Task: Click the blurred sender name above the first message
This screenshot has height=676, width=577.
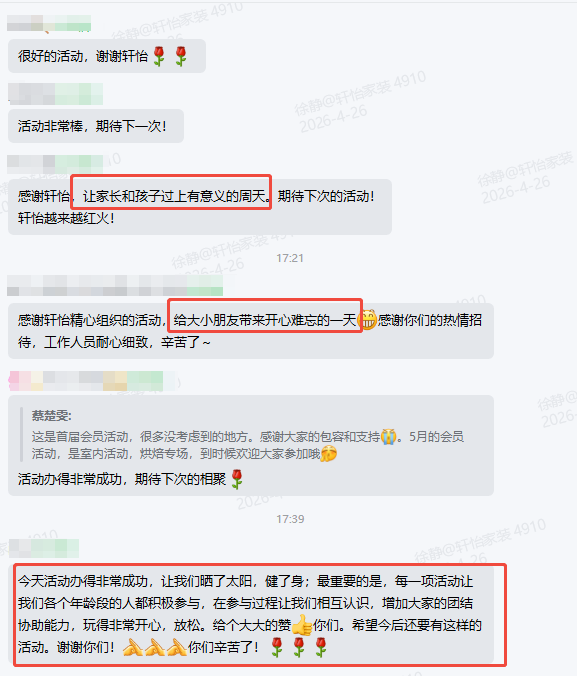Action: 49,23
